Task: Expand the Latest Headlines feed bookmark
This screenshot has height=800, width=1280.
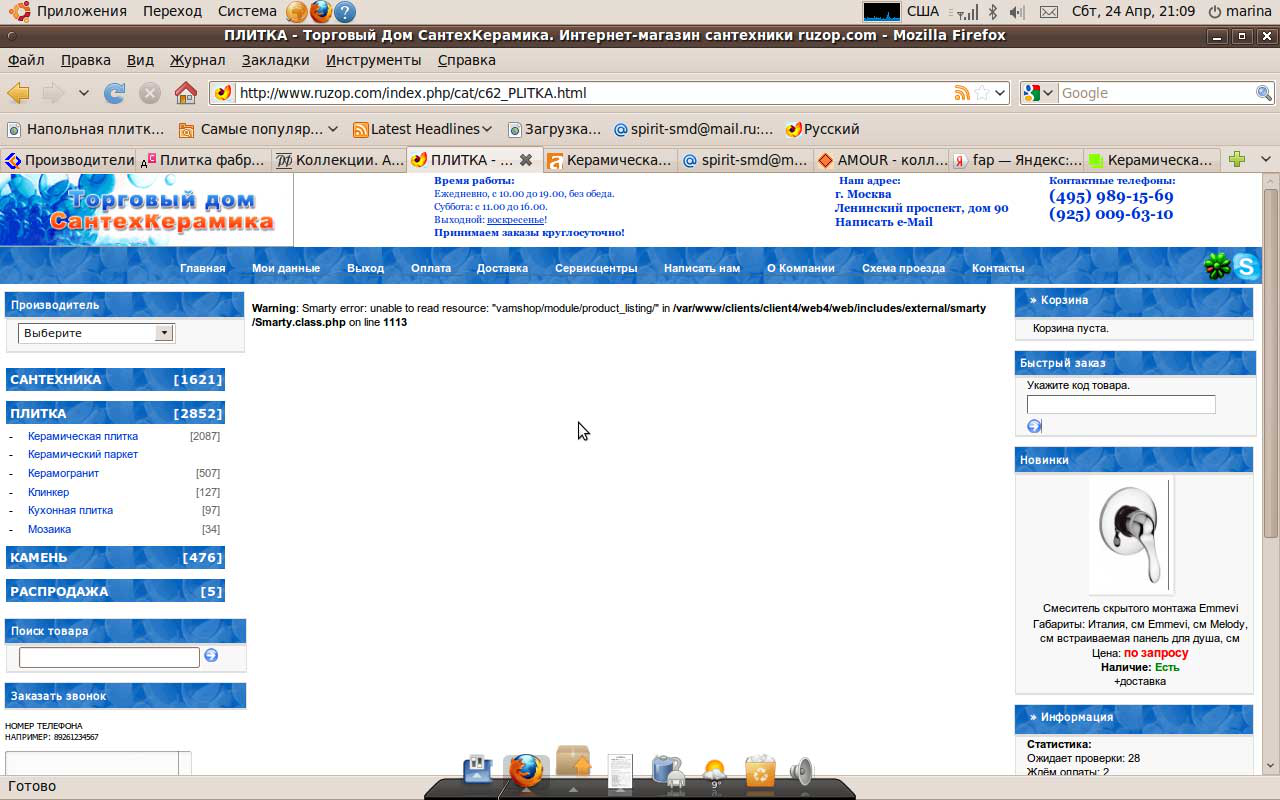Action: [423, 129]
